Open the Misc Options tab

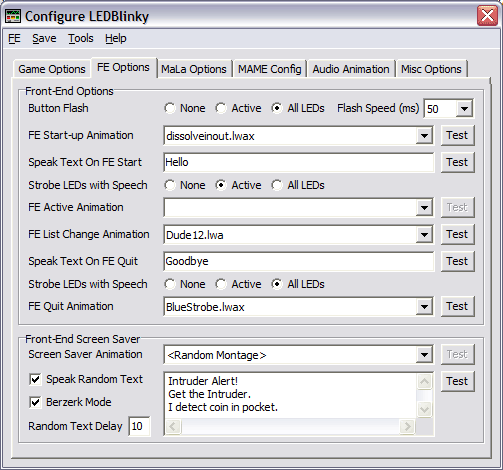pyautogui.click(x=431, y=69)
